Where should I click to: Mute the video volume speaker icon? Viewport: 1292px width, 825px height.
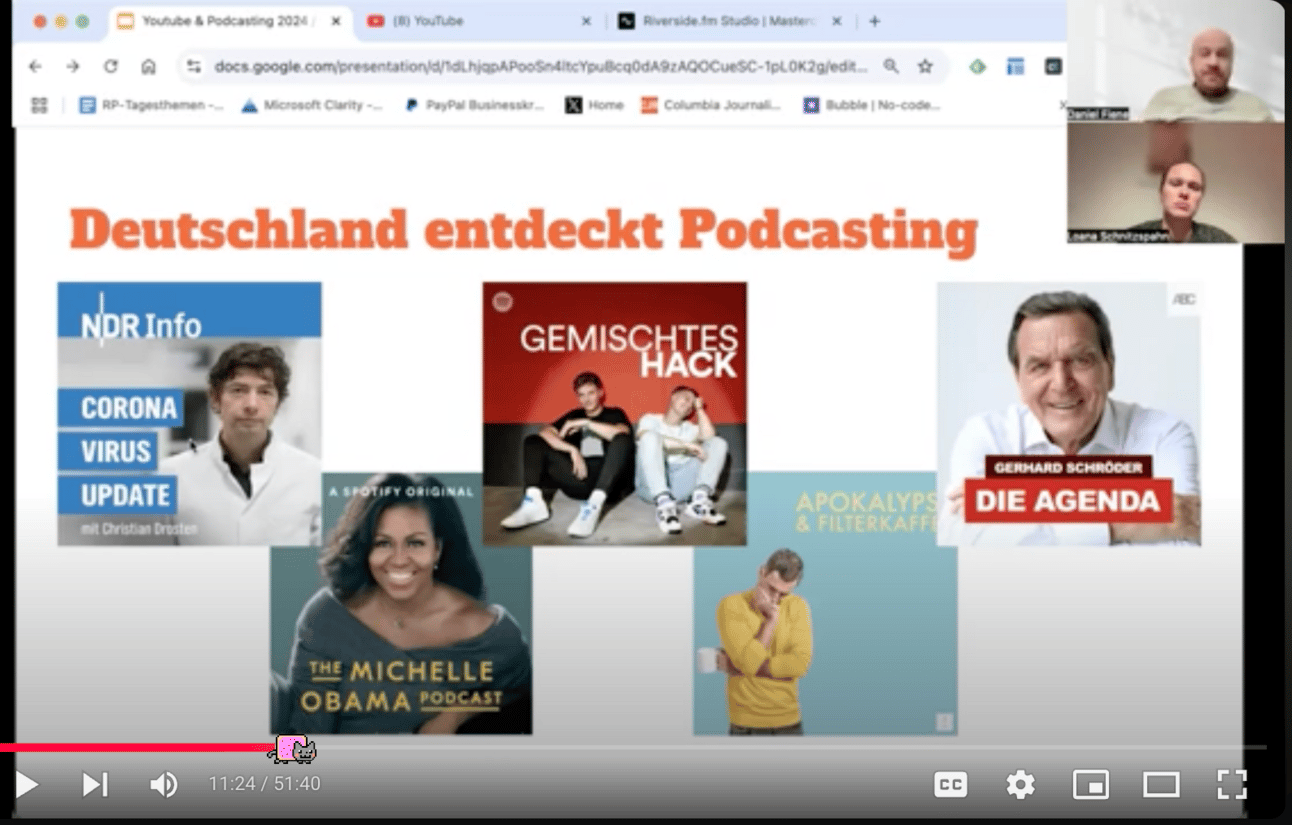[163, 784]
